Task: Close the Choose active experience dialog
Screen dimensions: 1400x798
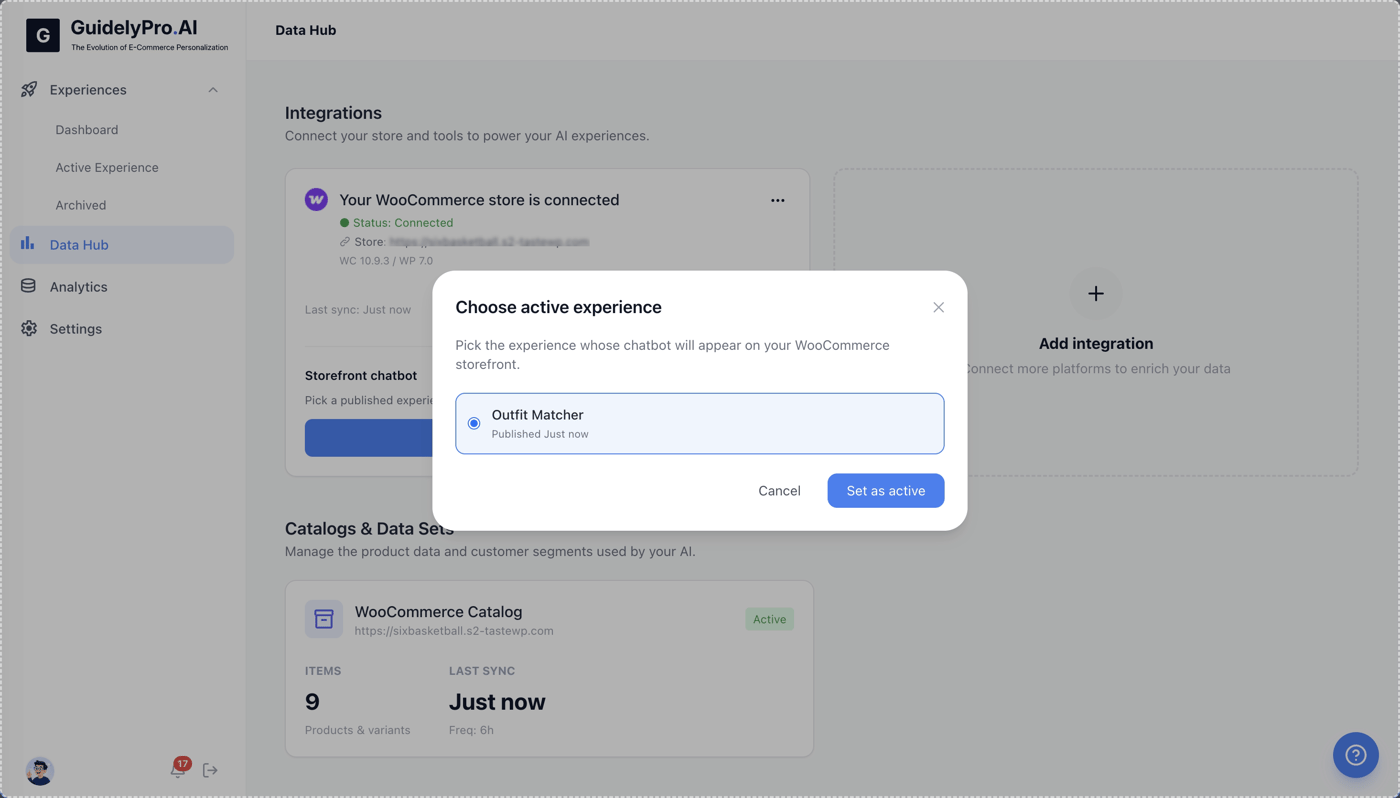Action: (938, 307)
